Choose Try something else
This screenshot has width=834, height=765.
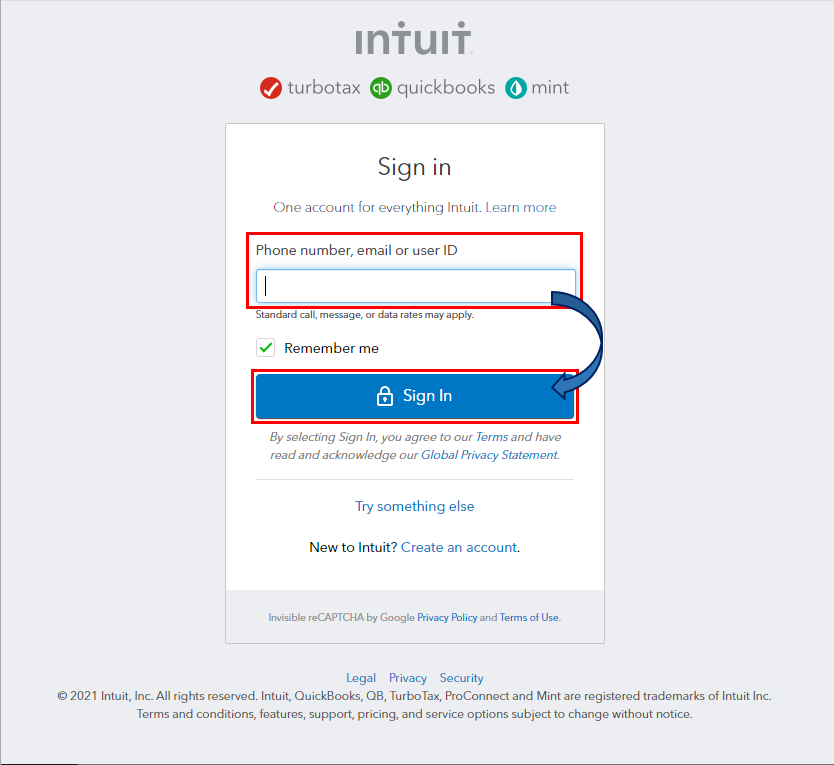415,506
